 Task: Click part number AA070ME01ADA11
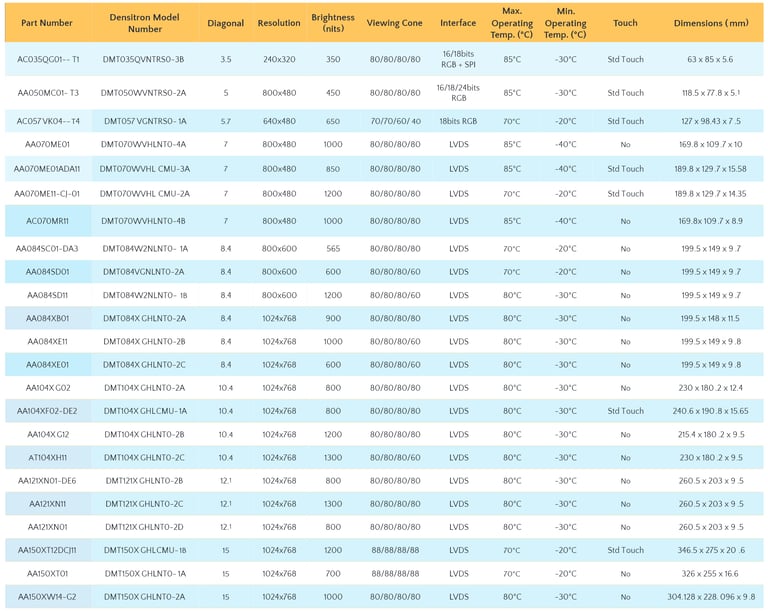[x=47, y=169]
